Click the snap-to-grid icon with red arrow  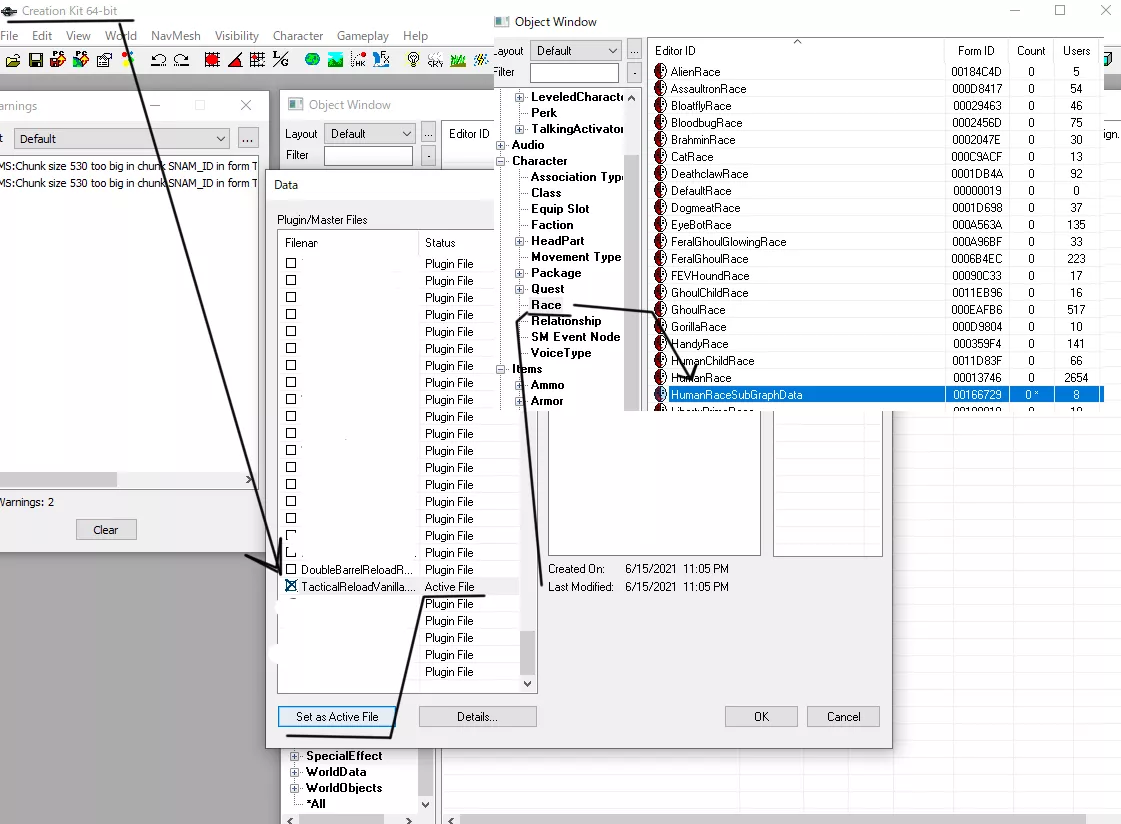pos(257,60)
